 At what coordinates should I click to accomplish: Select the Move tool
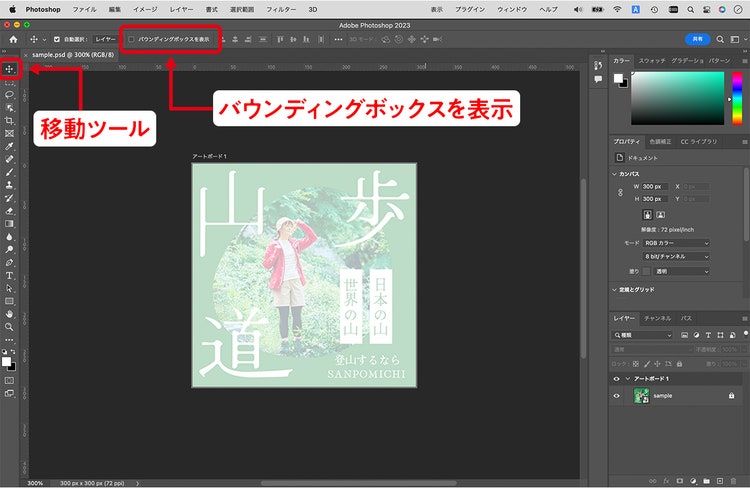click(x=9, y=69)
